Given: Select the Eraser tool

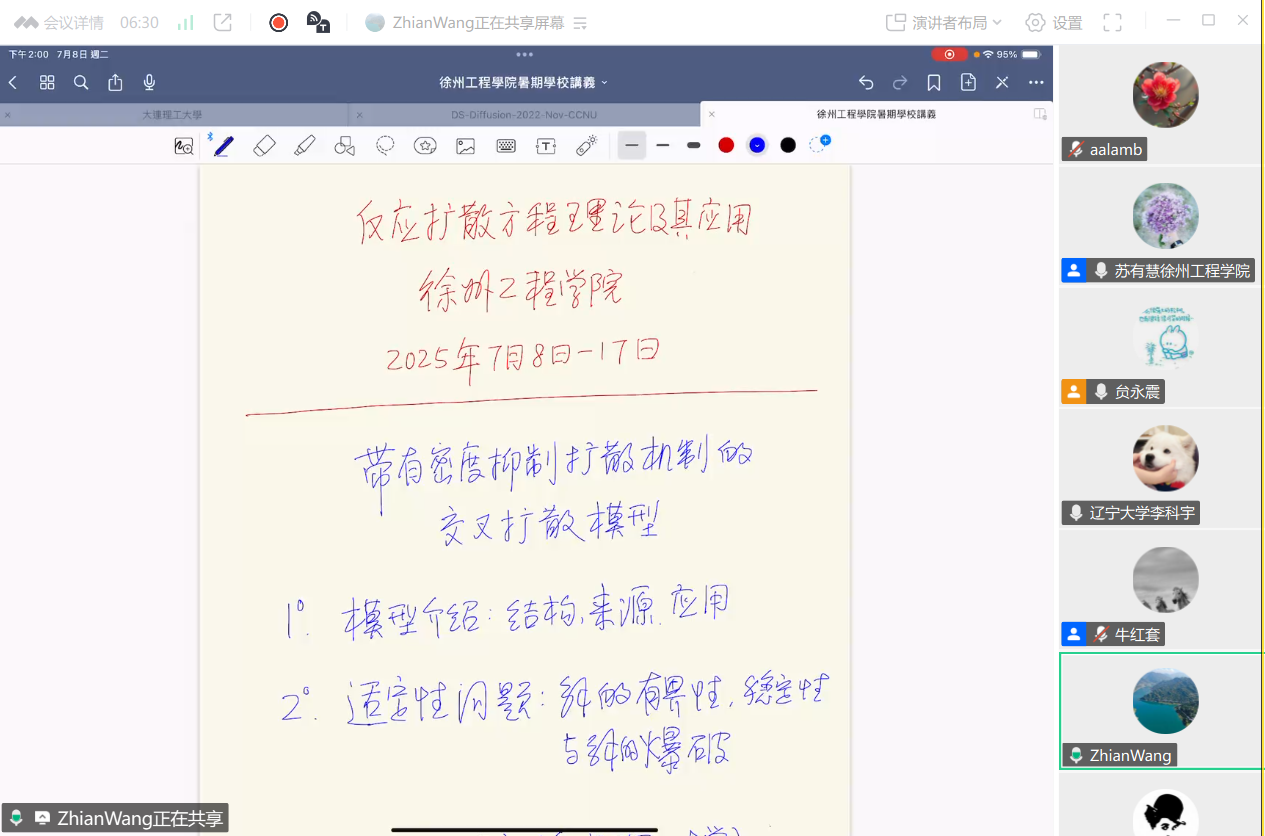Looking at the screenshot, I should click(264, 146).
